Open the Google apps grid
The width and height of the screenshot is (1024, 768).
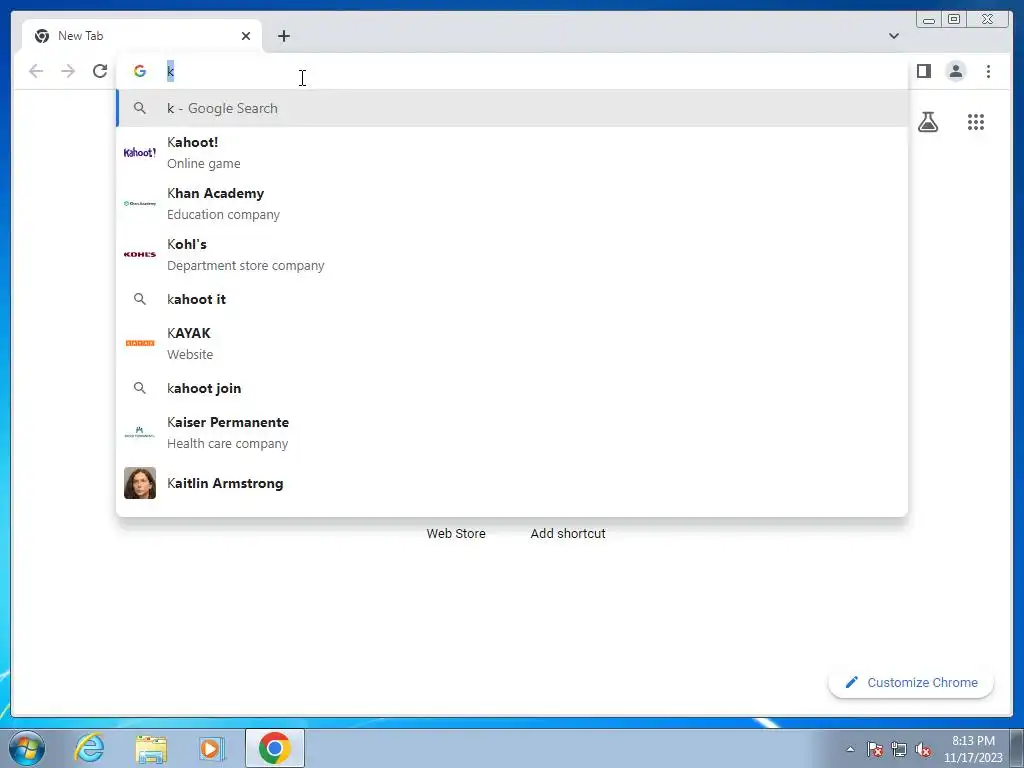point(976,122)
